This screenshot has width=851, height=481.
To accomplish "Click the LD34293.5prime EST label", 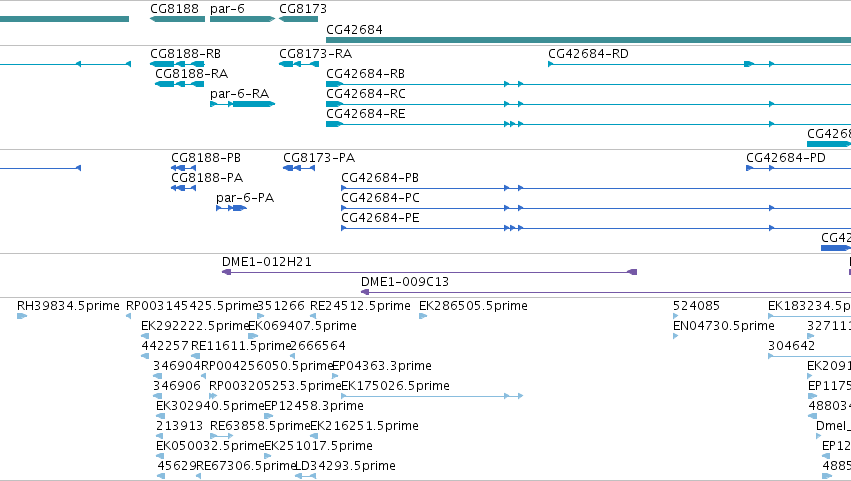I will [x=345, y=467].
